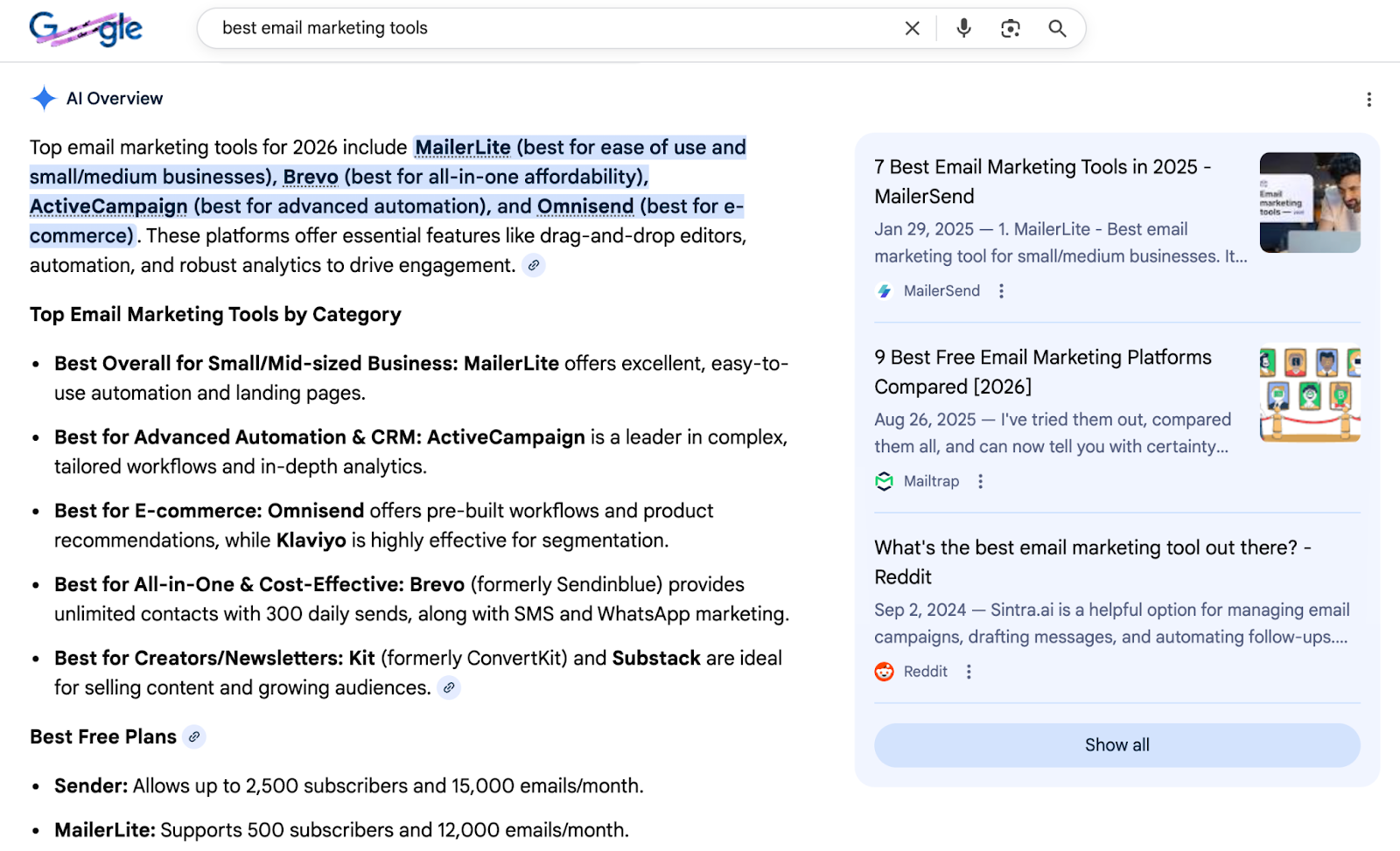Clear the search query with X icon
1400x851 pixels.
912,28
